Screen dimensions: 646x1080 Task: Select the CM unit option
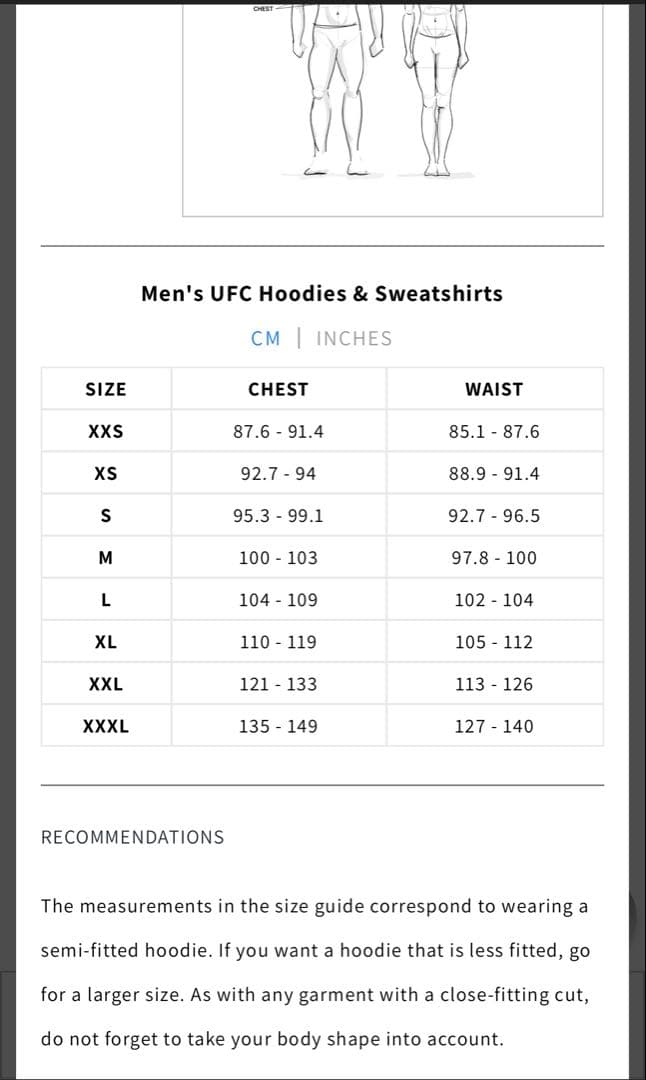tap(266, 338)
